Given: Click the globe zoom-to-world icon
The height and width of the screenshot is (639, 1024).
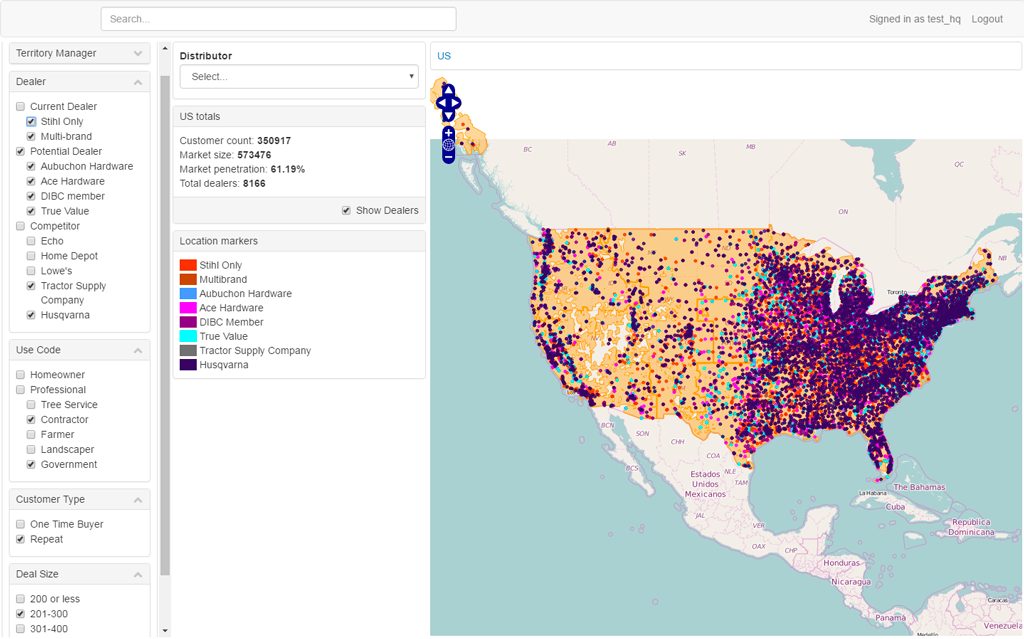Looking at the screenshot, I should [448, 145].
